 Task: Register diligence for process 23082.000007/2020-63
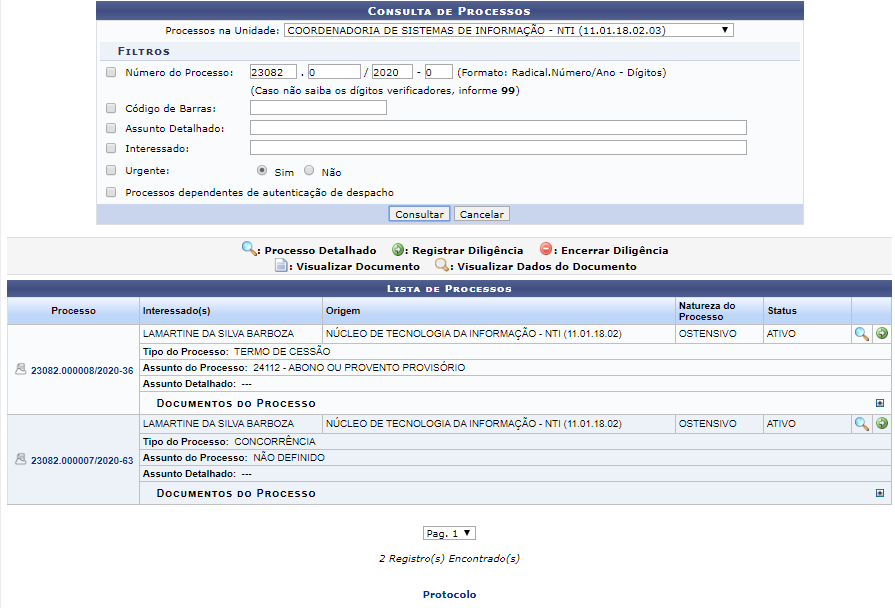pyautogui.click(x=882, y=424)
